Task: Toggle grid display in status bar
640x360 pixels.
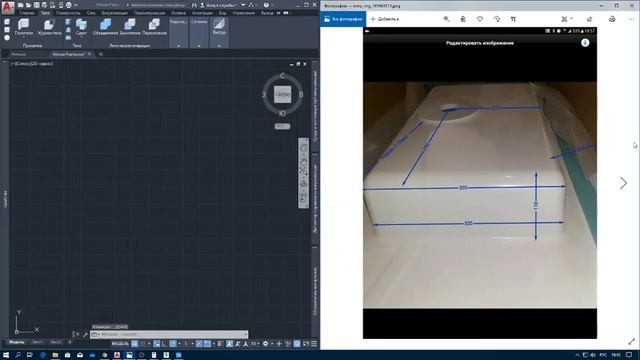Action: point(135,344)
